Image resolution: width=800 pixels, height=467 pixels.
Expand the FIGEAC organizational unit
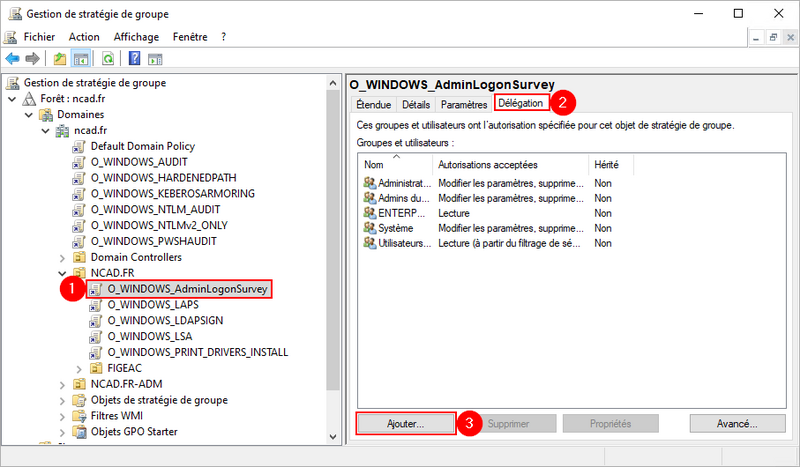[79, 368]
